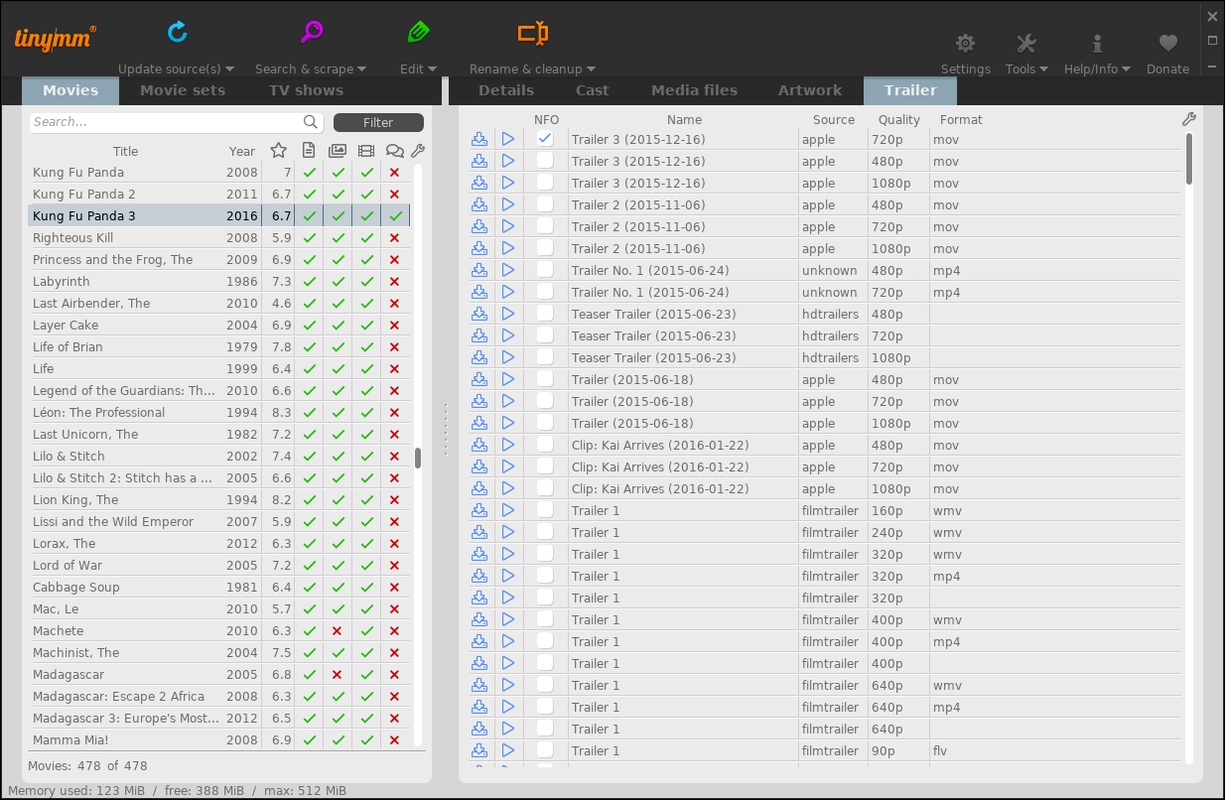Check NFO box for Trailer 2 1080p
1225x800 pixels.
pos(545,248)
